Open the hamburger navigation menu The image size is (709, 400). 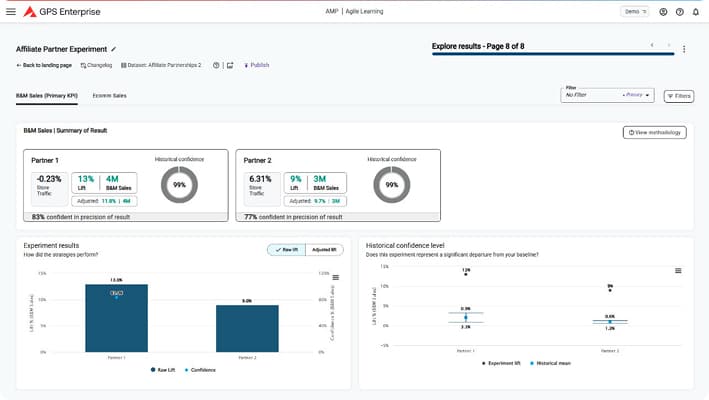pyautogui.click(x=11, y=12)
